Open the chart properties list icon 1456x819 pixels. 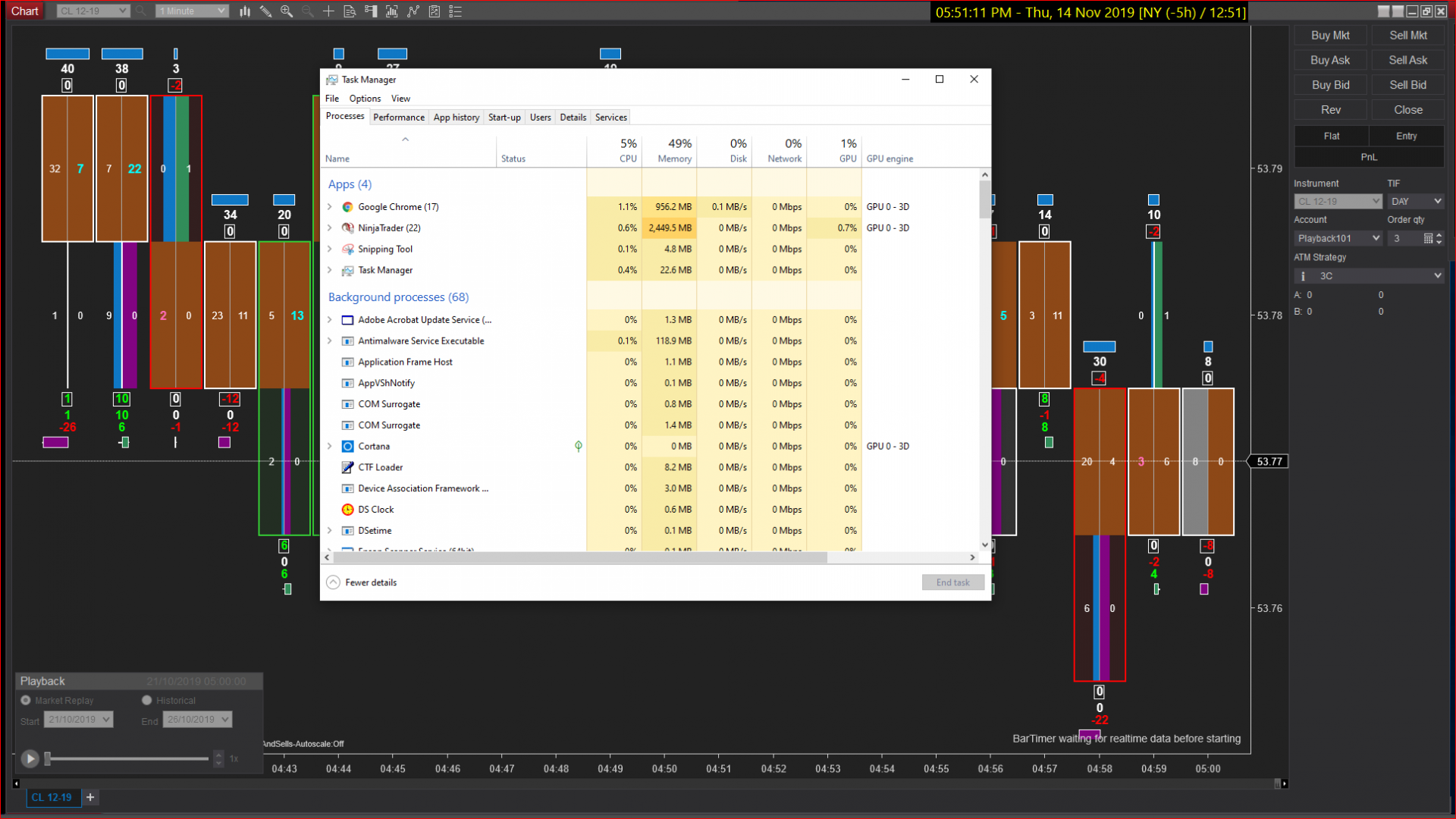click(455, 11)
